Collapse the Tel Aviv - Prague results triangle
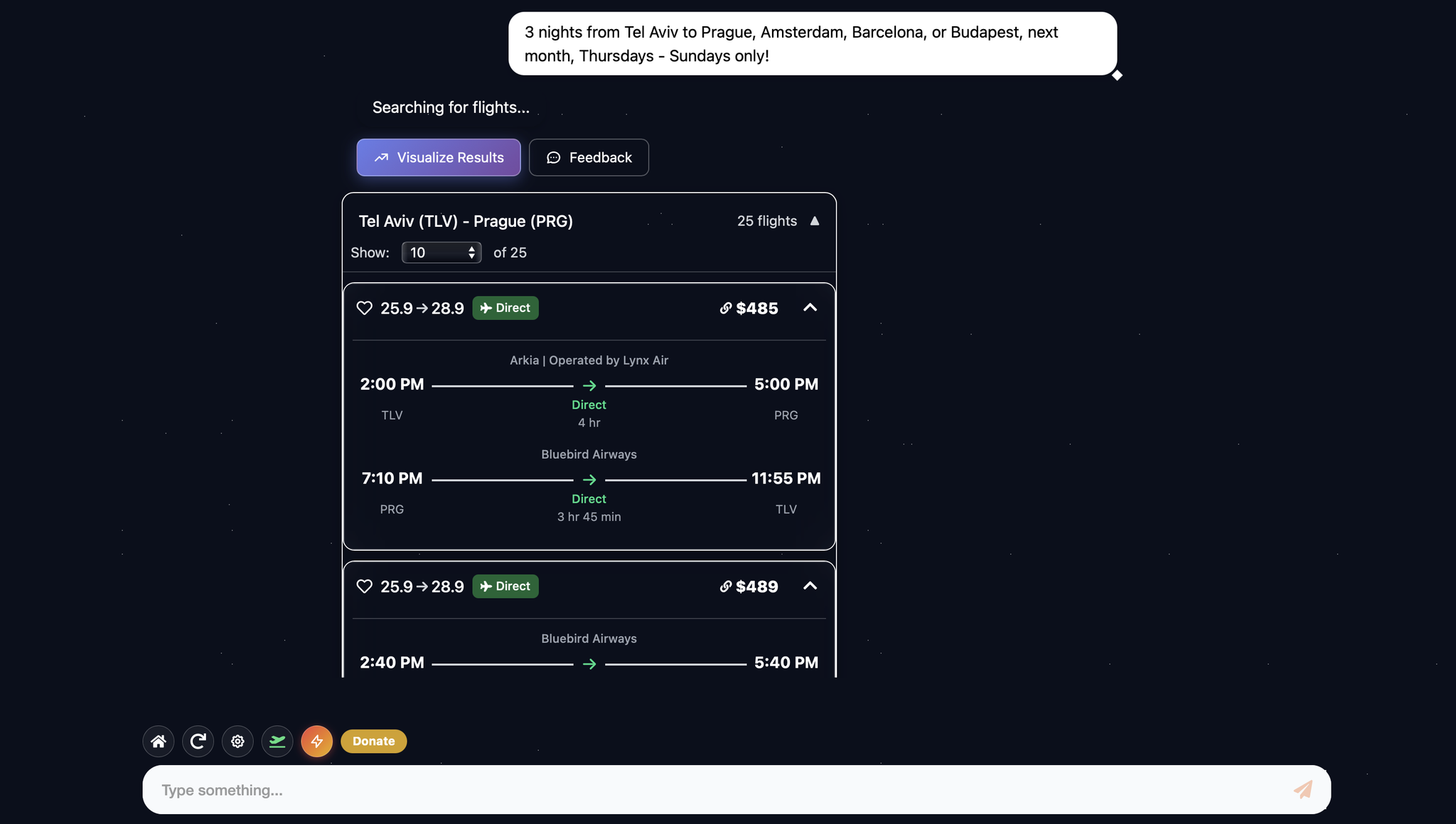This screenshot has width=1456, height=824. coord(815,221)
